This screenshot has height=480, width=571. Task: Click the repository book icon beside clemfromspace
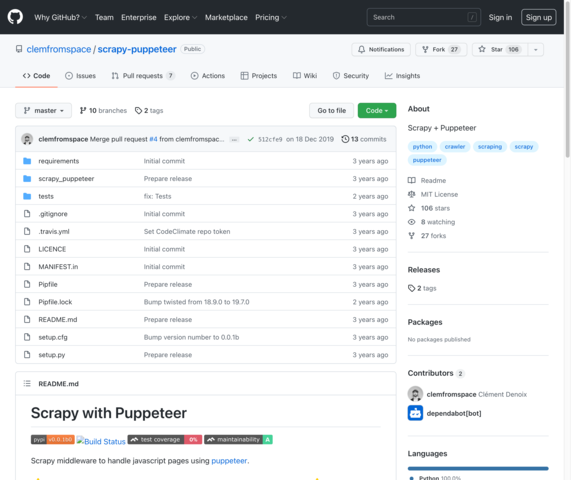19,49
